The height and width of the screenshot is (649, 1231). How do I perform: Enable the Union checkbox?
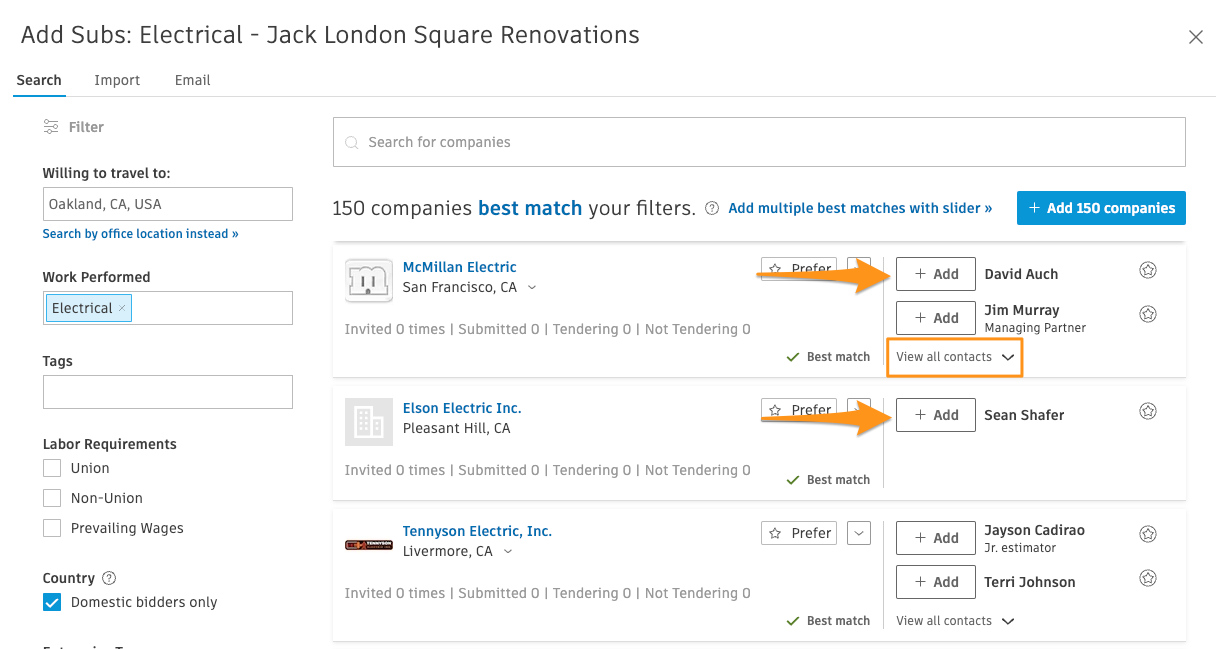click(52, 468)
